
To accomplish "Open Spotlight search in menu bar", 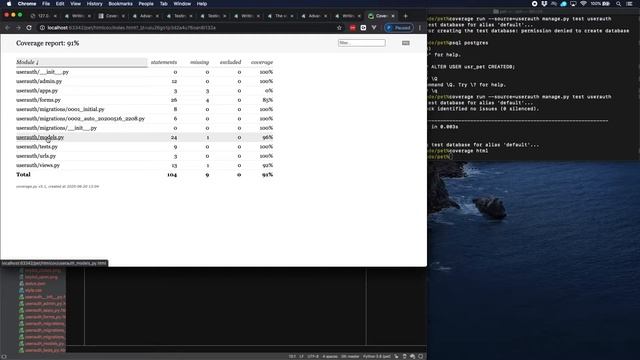I will point(618,4).
